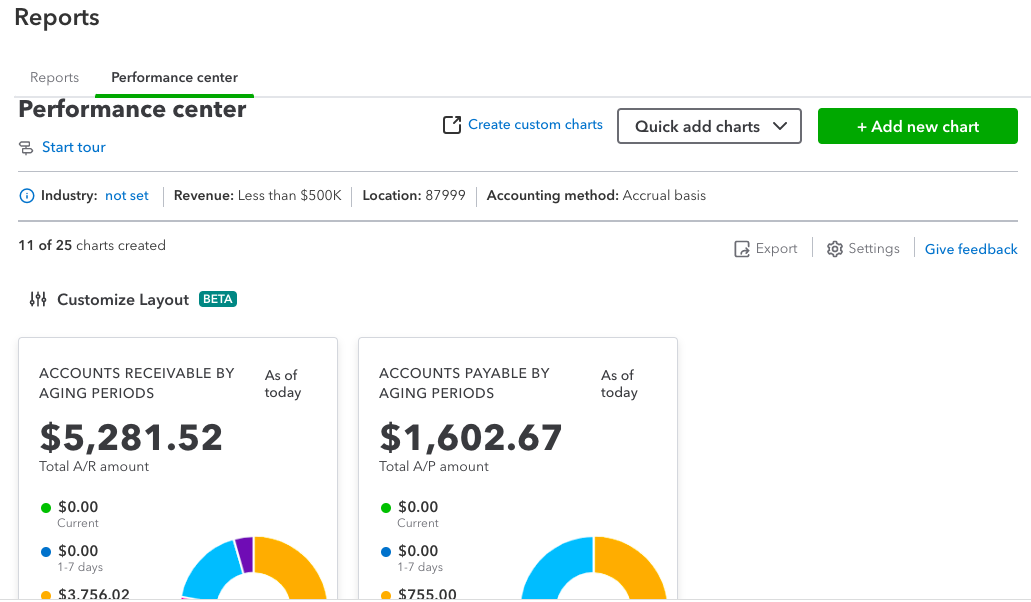Image resolution: width=1031 pixels, height=602 pixels.
Task: Click the $5,281.52 total A/R amount
Action: (x=131, y=438)
